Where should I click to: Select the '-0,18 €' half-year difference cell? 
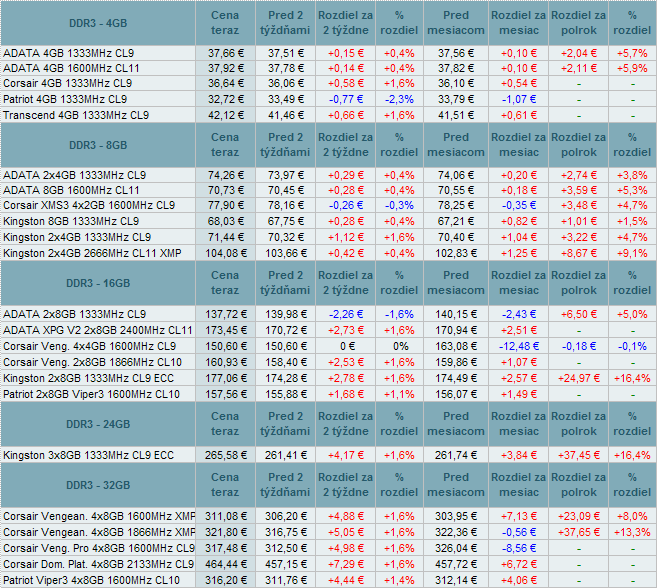coord(579,346)
